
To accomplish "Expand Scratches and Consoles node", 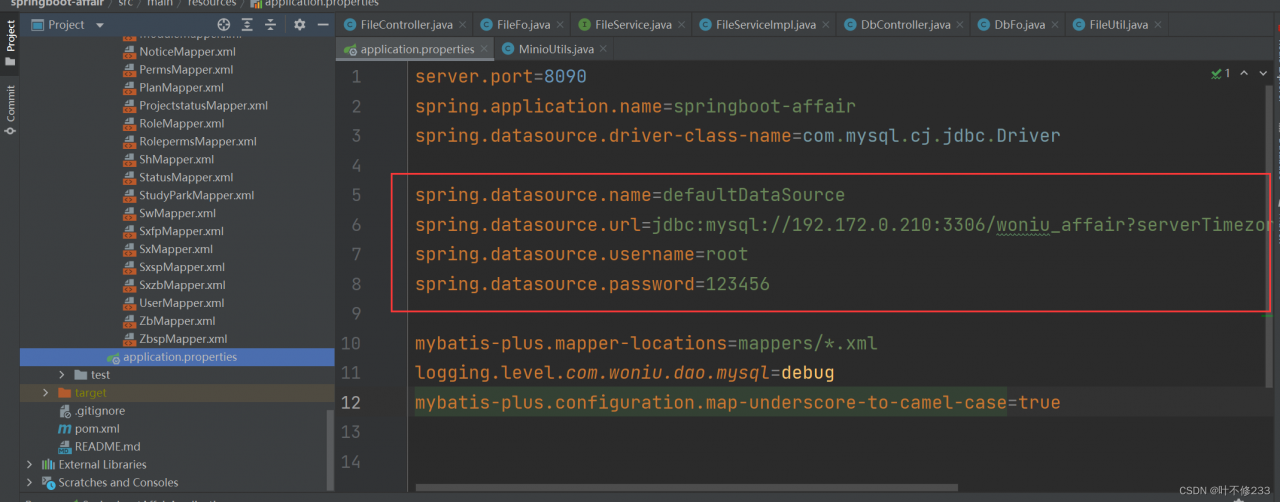I will [30, 483].
